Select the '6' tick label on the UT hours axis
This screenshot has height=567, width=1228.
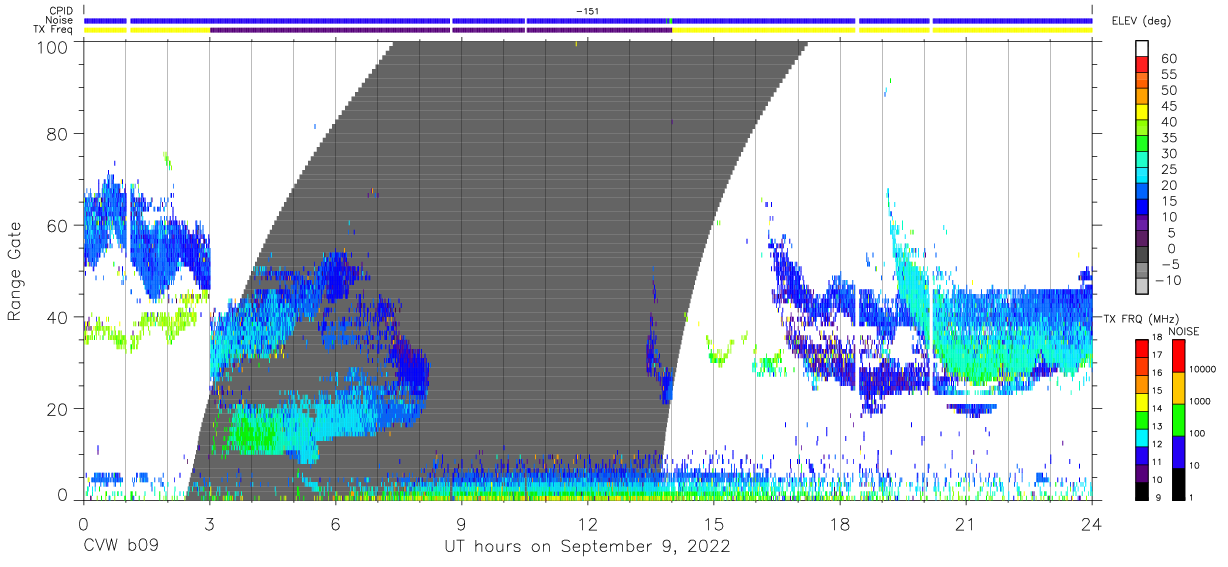click(335, 524)
